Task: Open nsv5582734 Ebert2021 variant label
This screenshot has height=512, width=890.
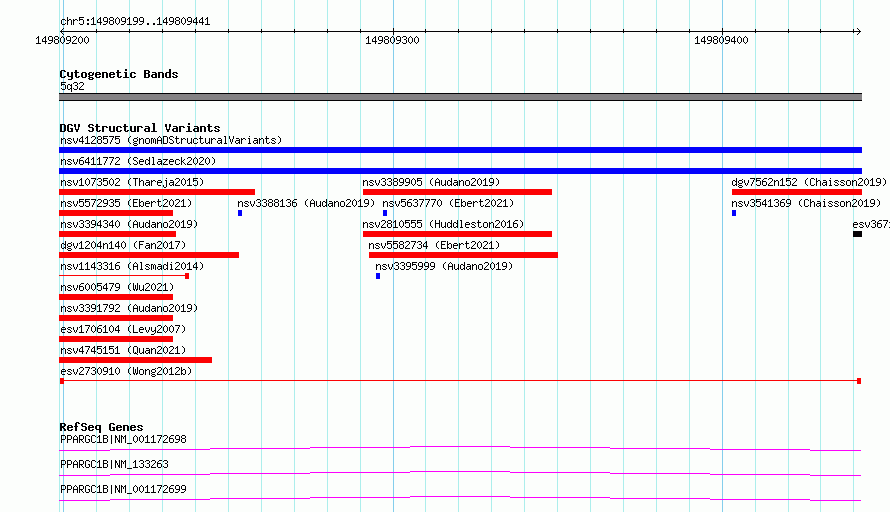Action: pyautogui.click(x=434, y=245)
